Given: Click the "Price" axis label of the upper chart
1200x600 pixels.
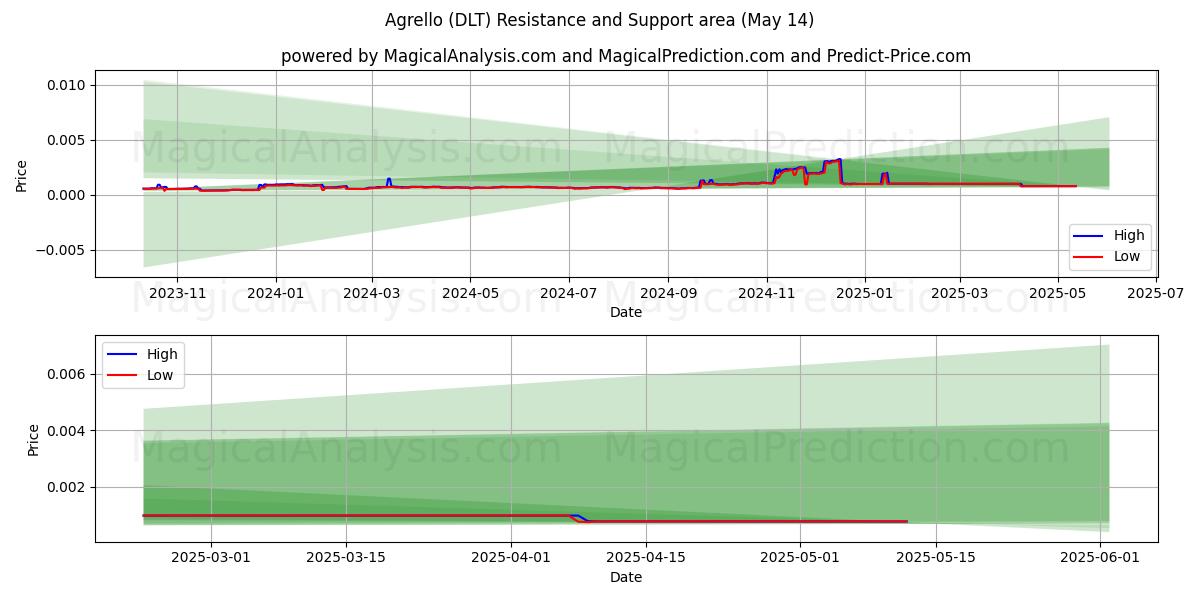Looking at the screenshot, I should tap(22, 174).
